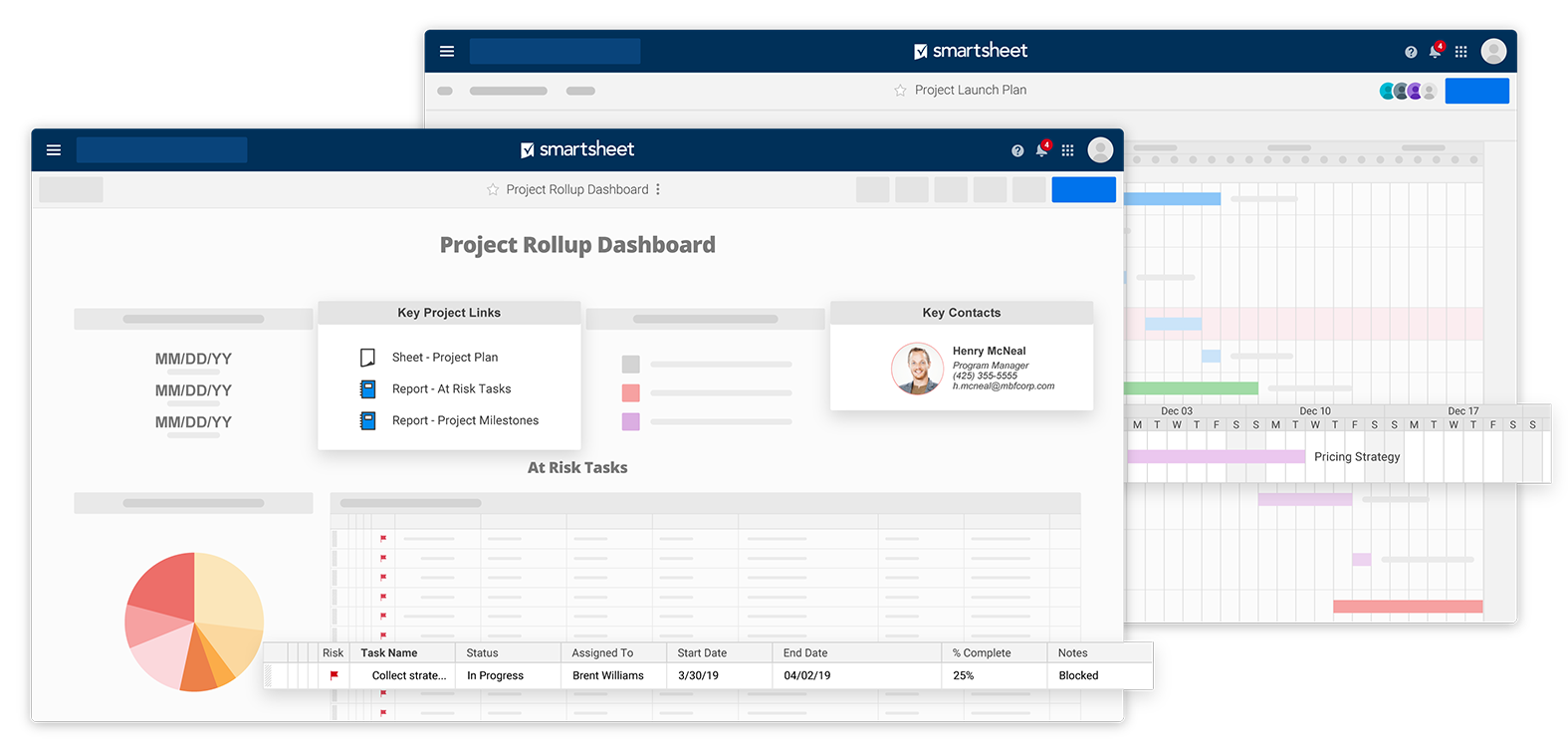Click the user avatar in Dashboard header

[x=1100, y=150]
